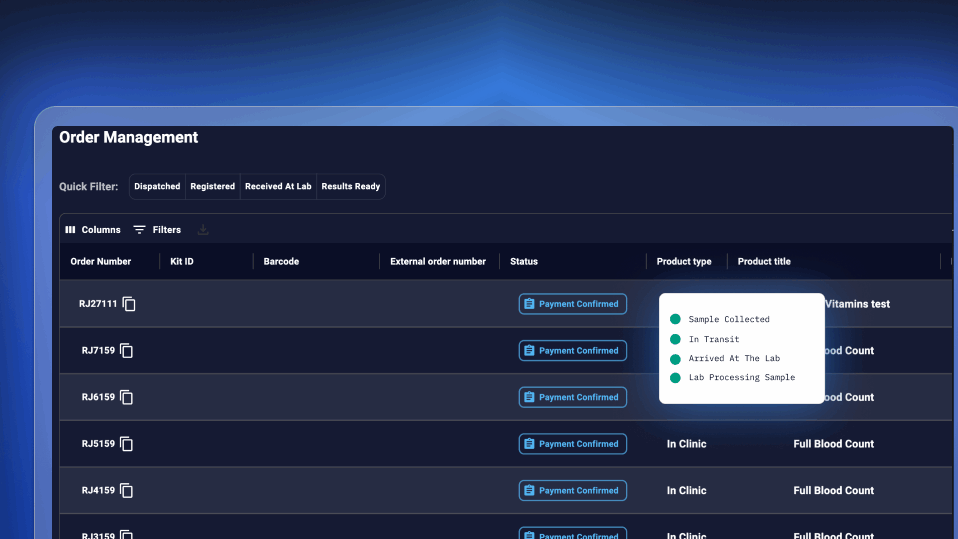Copy order number RJ4159
The height and width of the screenshot is (539, 958).
click(127, 491)
